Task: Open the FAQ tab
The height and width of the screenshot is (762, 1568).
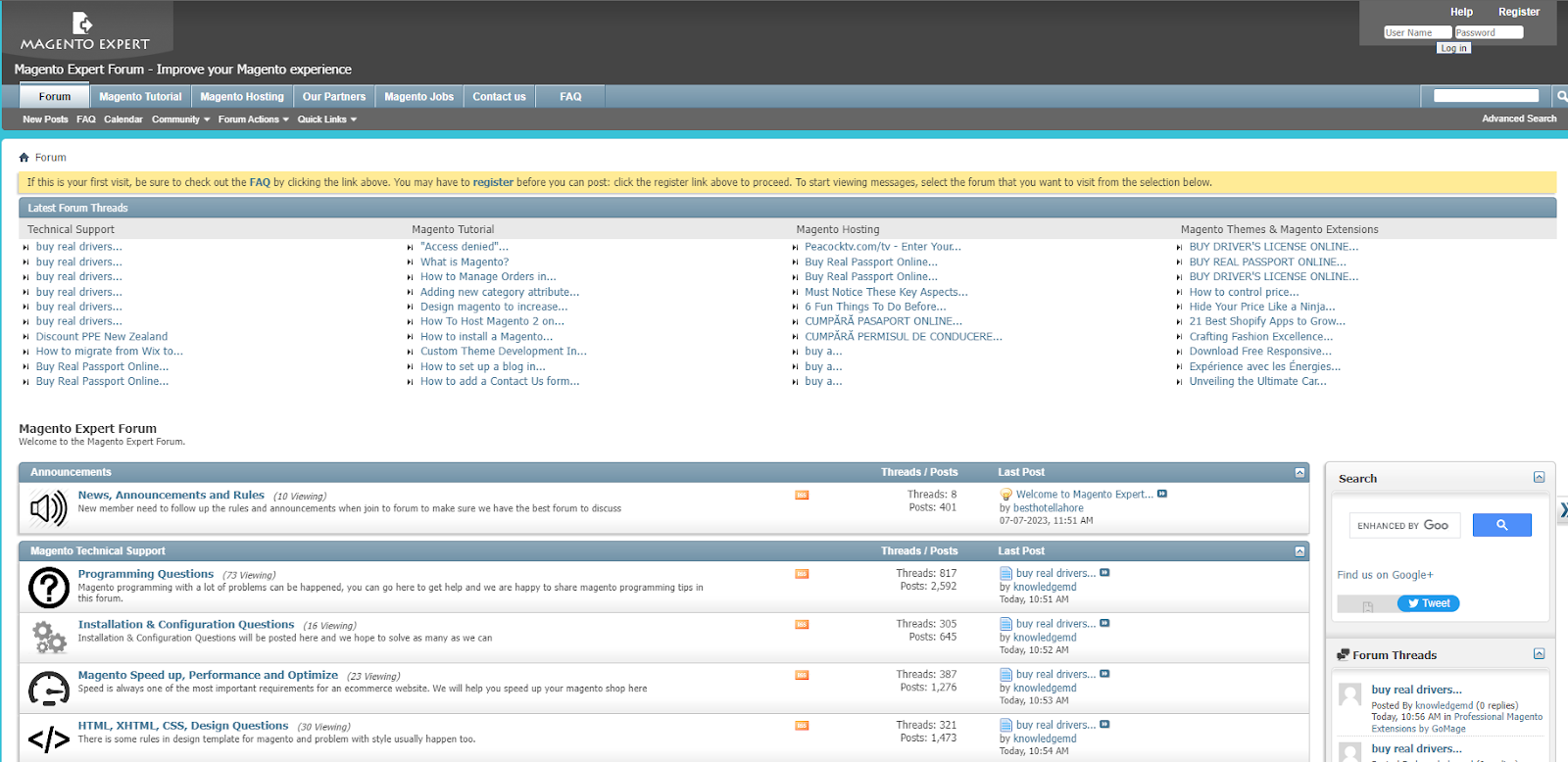Action: 570,96
